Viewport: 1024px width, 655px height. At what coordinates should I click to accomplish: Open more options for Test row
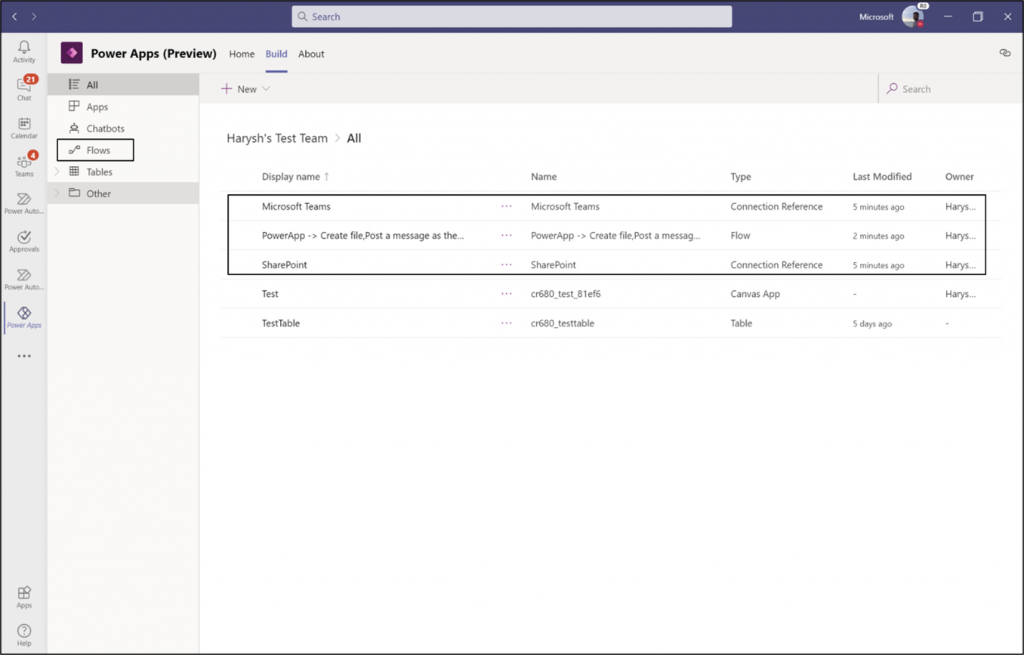pyautogui.click(x=506, y=294)
